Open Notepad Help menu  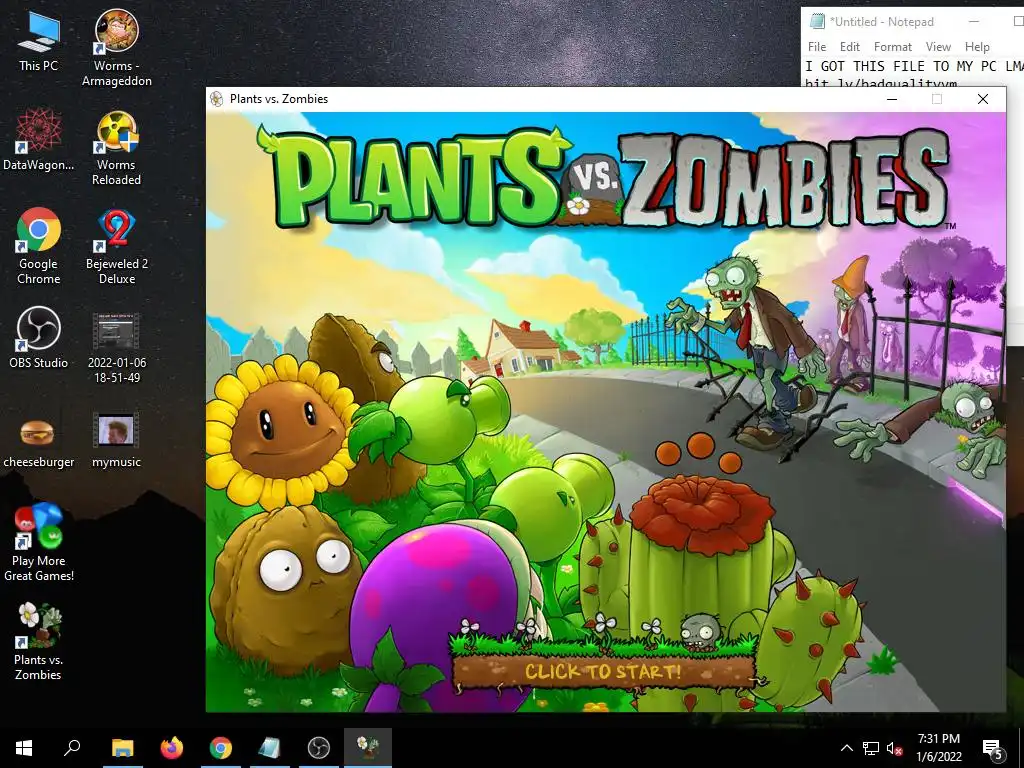click(x=977, y=46)
